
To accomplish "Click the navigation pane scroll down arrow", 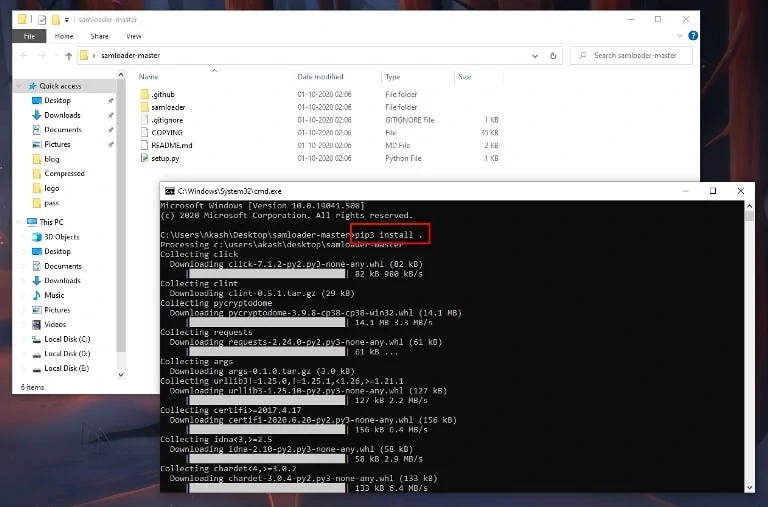I will click(x=121, y=375).
